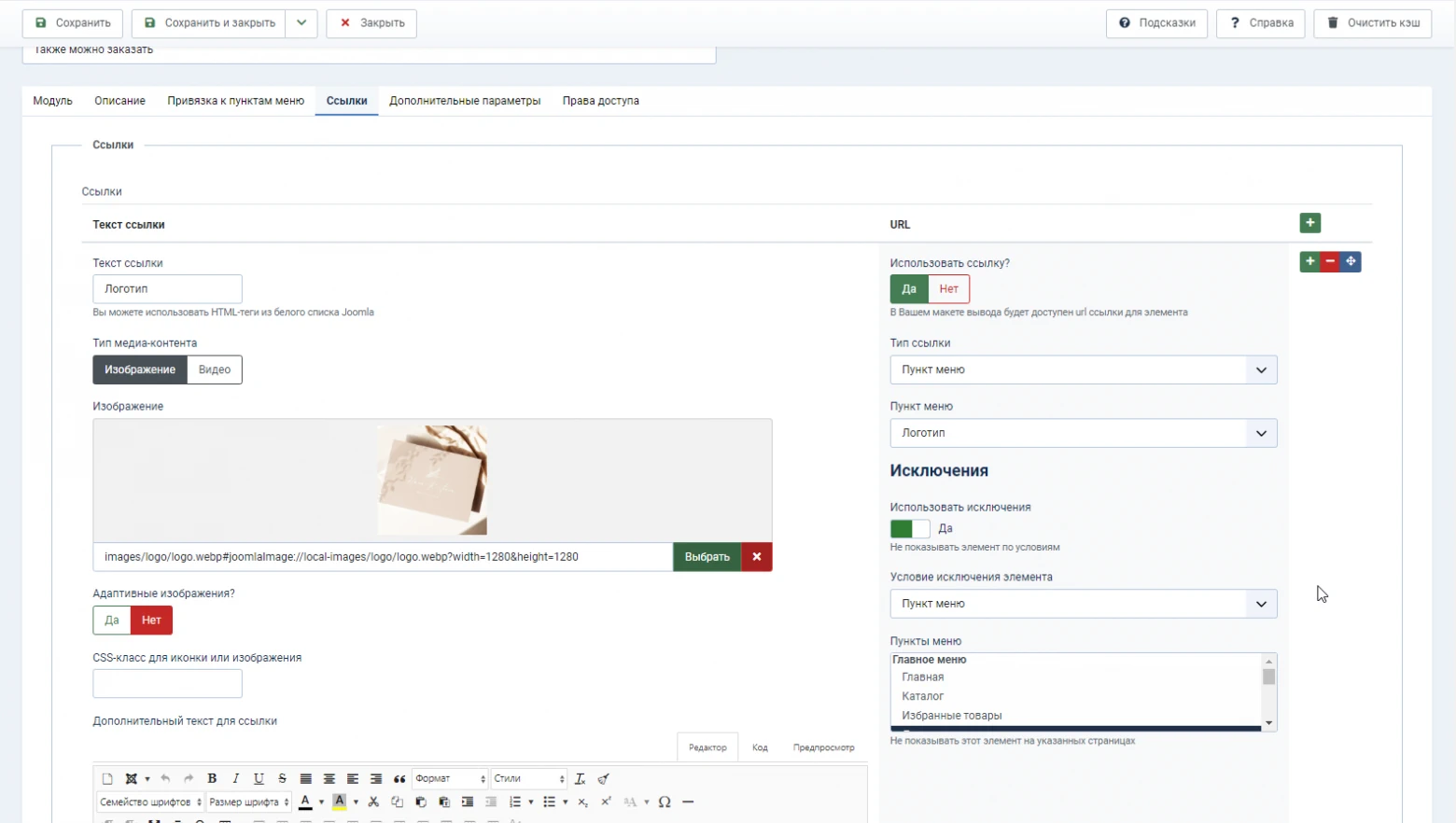Image resolution: width=1456 pixels, height=823 pixels.
Task: Open the Тип ссылки dropdown
Action: [1084, 370]
